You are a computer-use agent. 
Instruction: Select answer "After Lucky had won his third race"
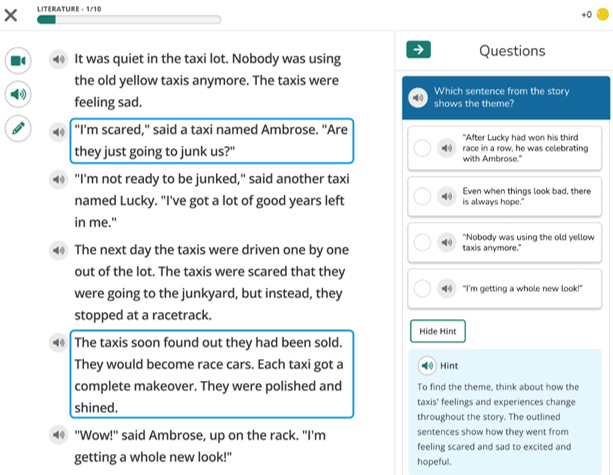pos(423,148)
